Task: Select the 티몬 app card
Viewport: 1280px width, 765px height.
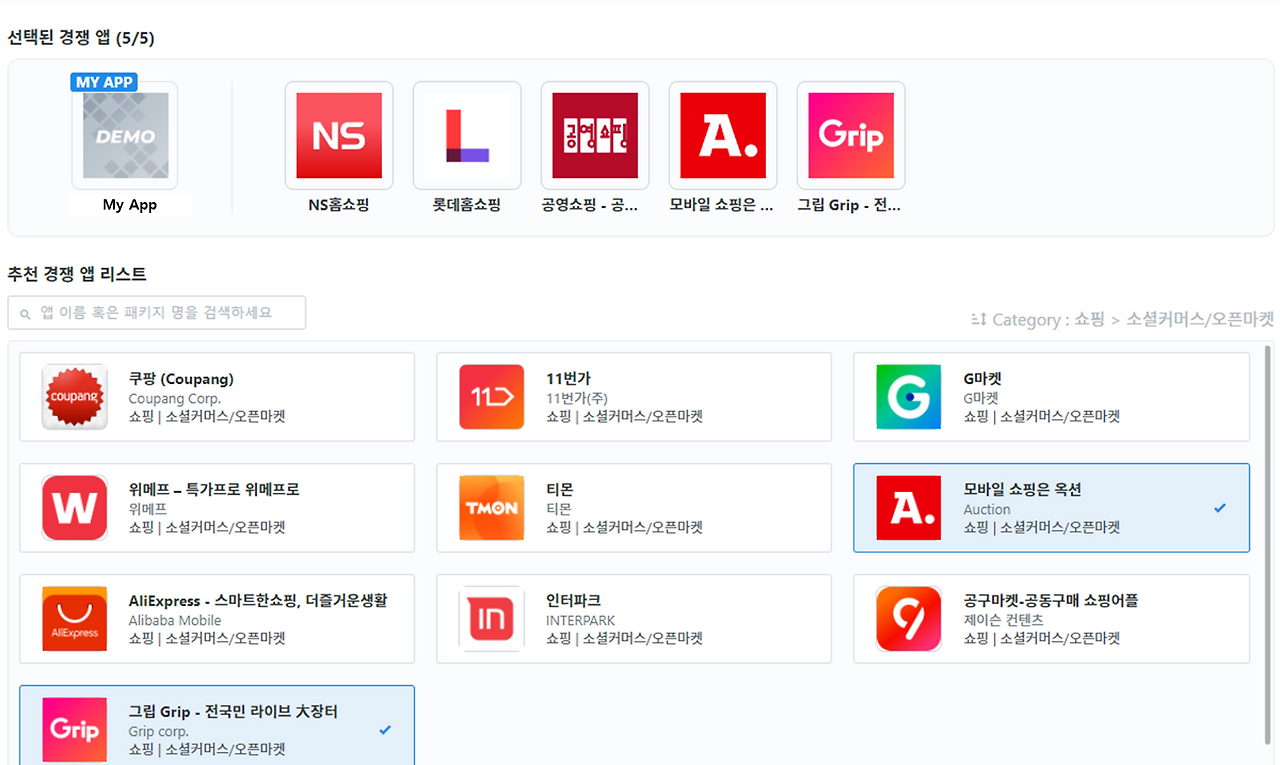Action: [x=634, y=508]
